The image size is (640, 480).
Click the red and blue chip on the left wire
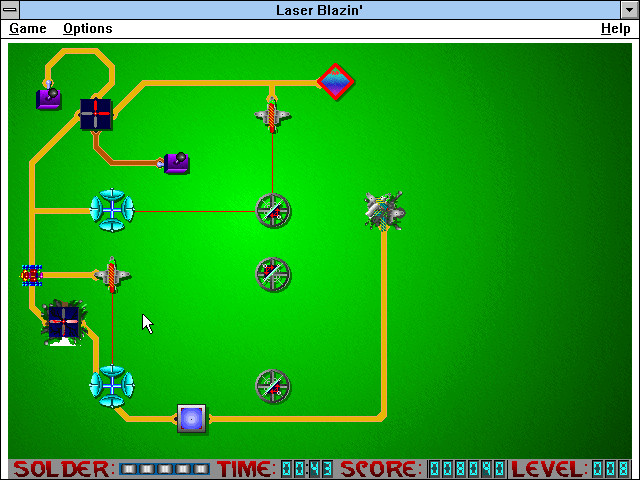click(x=32, y=276)
